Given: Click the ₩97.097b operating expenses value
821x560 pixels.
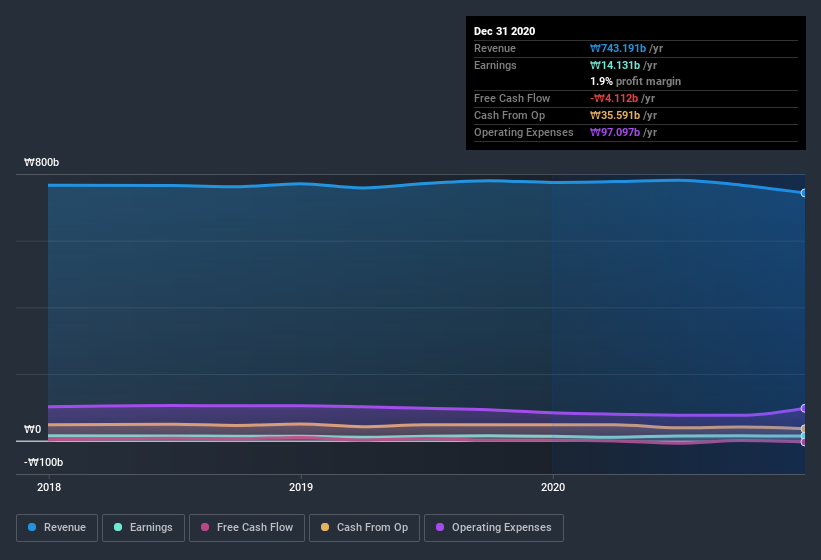Looking at the screenshot, I should point(615,132).
